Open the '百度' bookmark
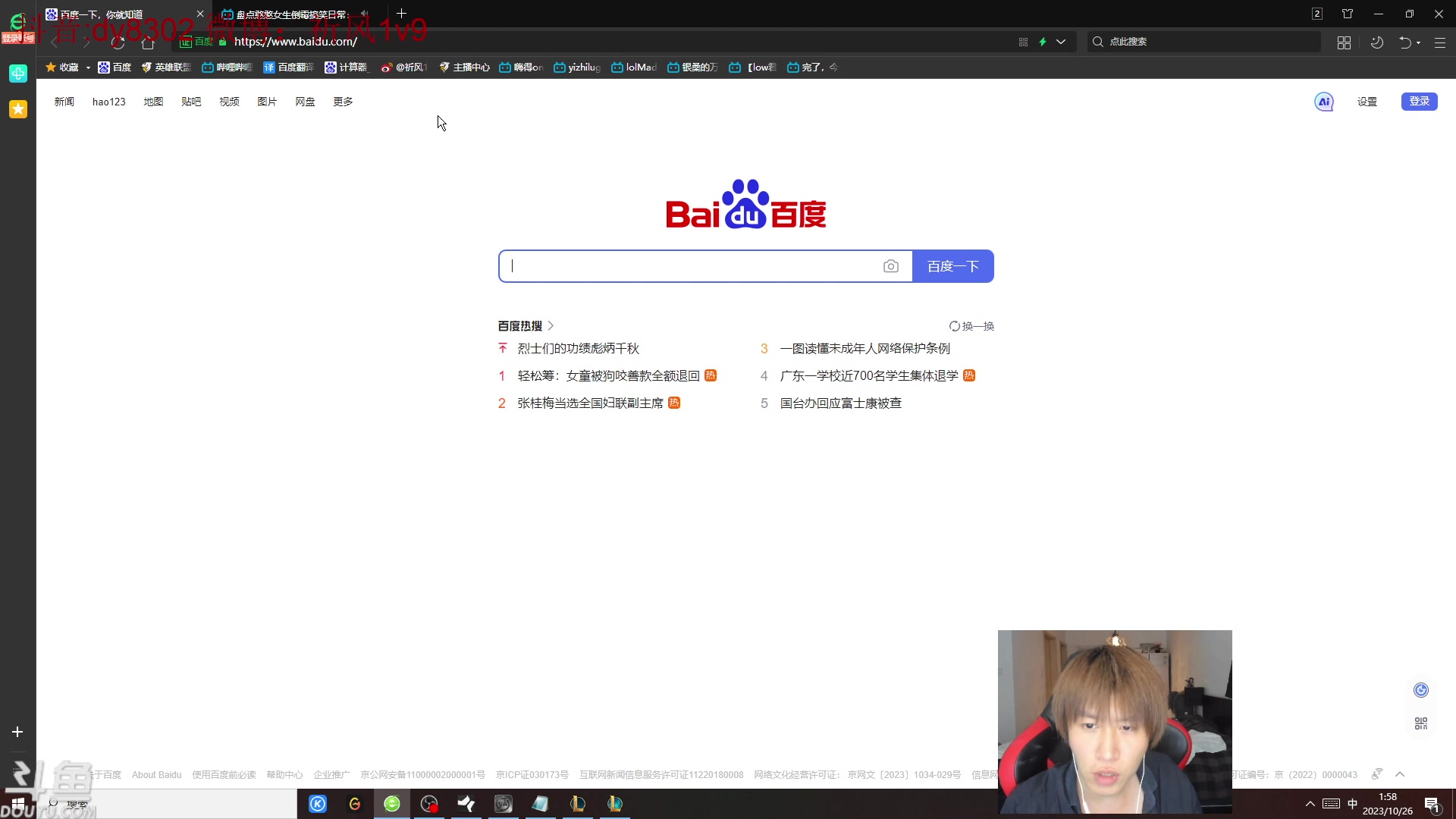 (x=115, y=67)
